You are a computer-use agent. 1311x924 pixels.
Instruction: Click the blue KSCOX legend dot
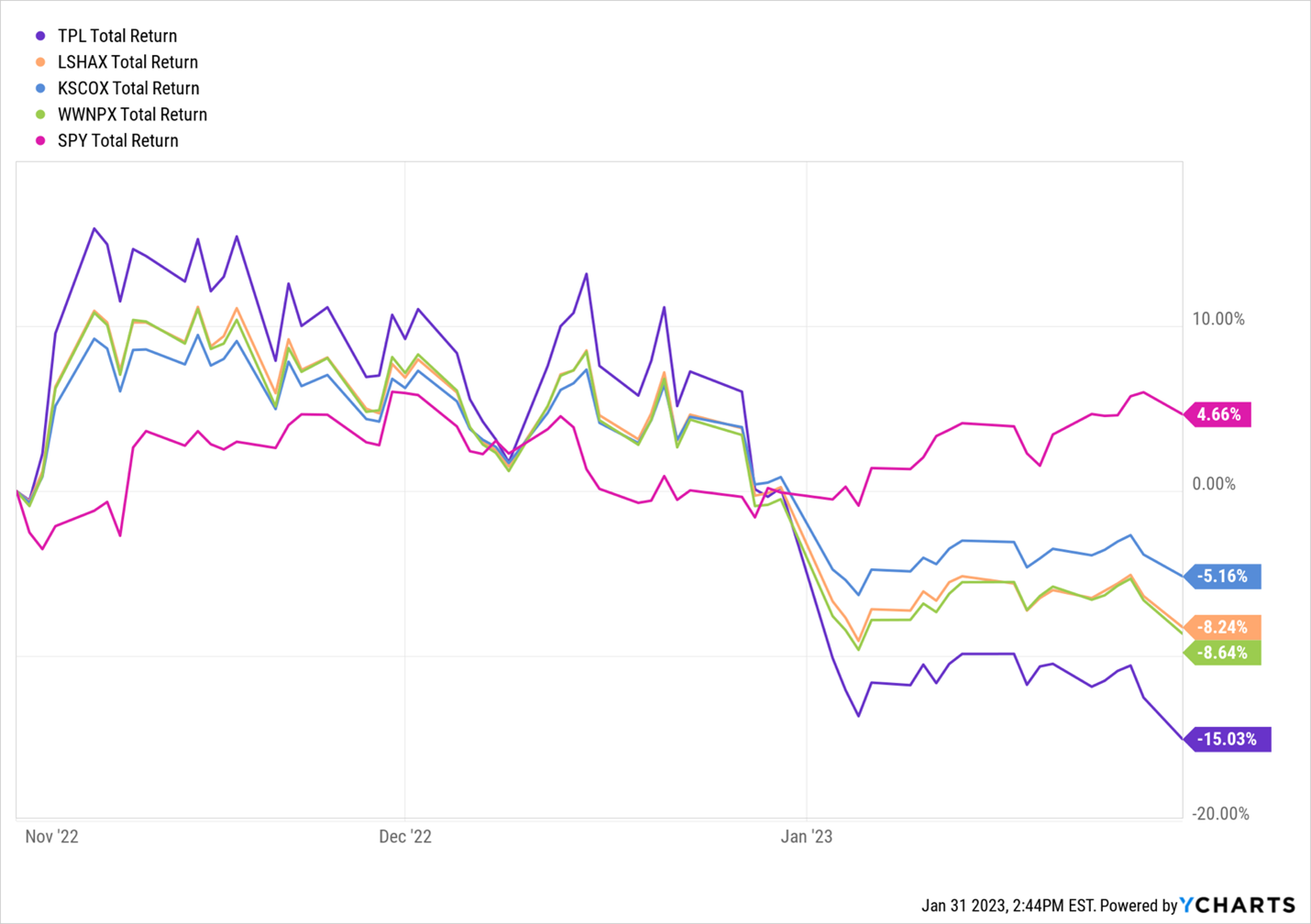click(x=40, y=89)
